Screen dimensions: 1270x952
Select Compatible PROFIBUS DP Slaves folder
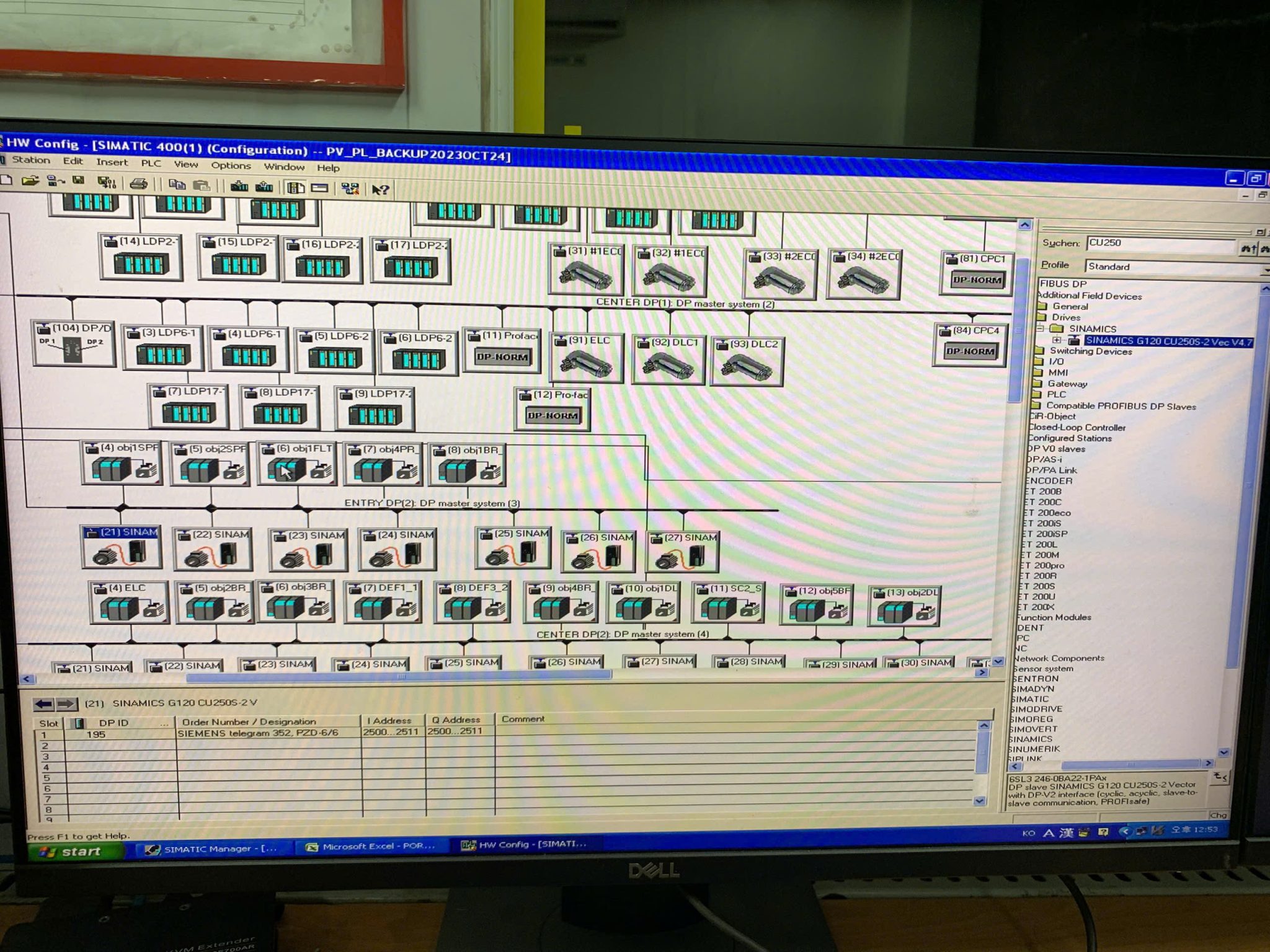[1121, 406]
